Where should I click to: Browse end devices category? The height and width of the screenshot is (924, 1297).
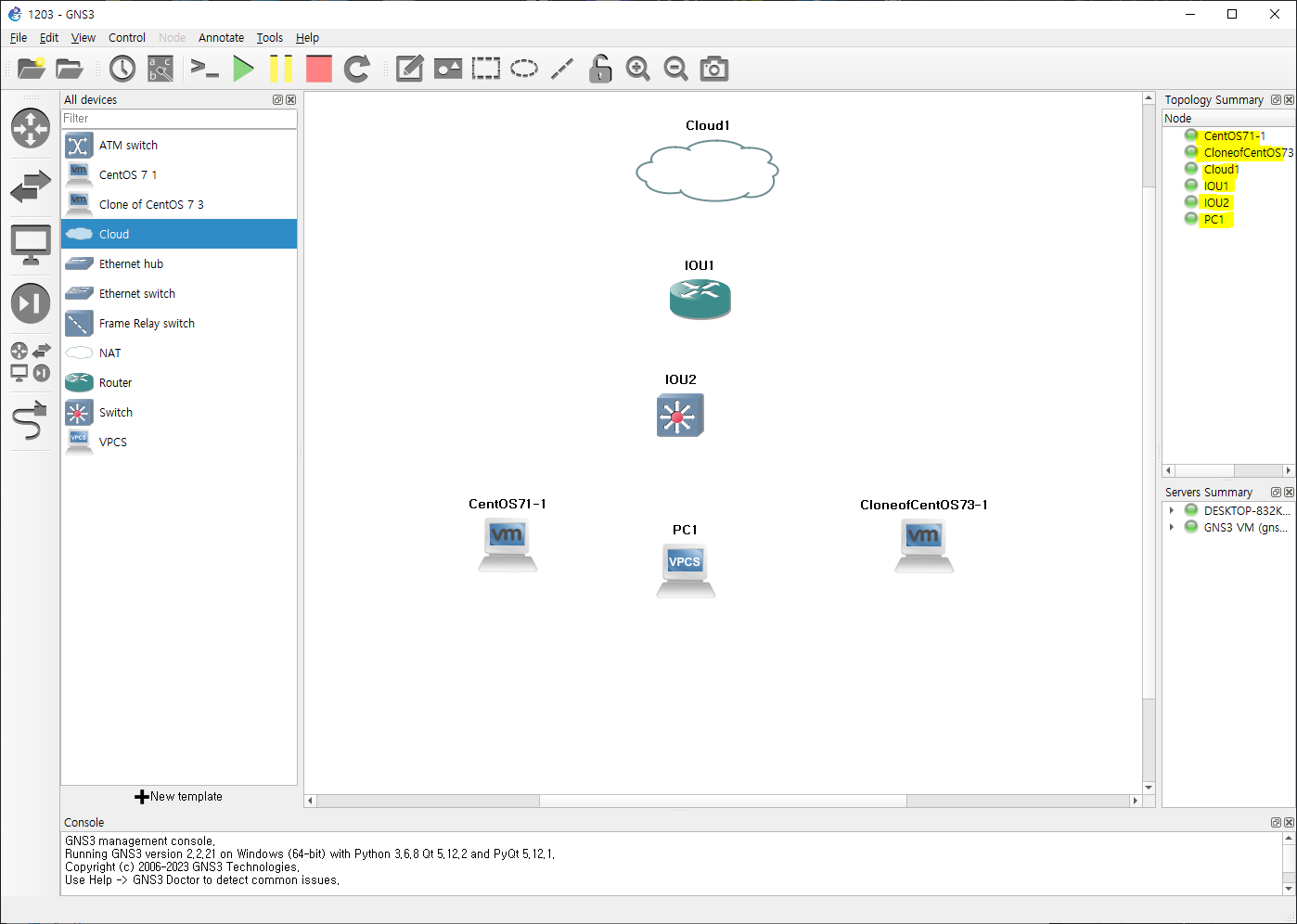tap(31, 245)
